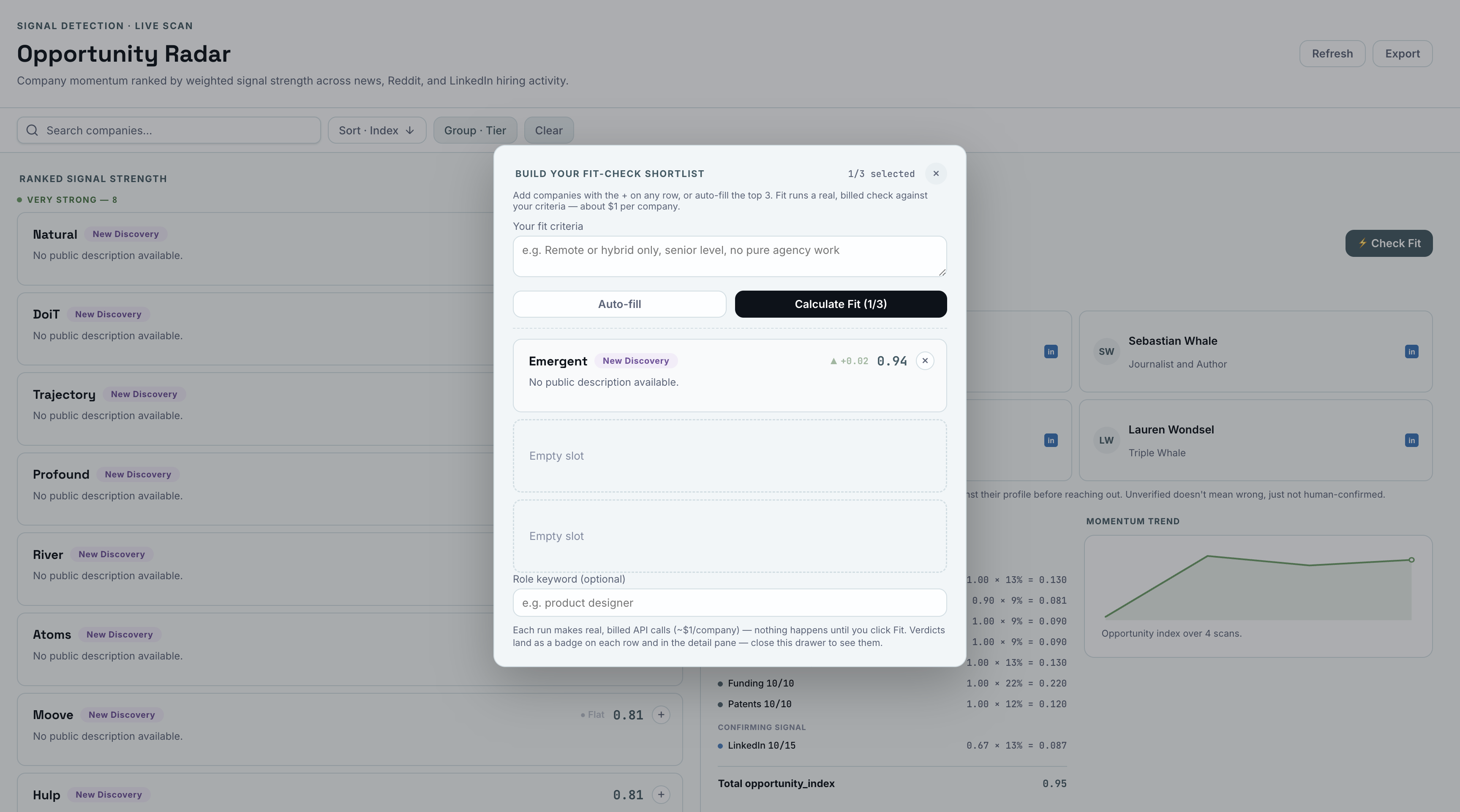1460x812 pixels.
Task: Click the Ranked Signal Strength label
Action: [x=93, y=179]
